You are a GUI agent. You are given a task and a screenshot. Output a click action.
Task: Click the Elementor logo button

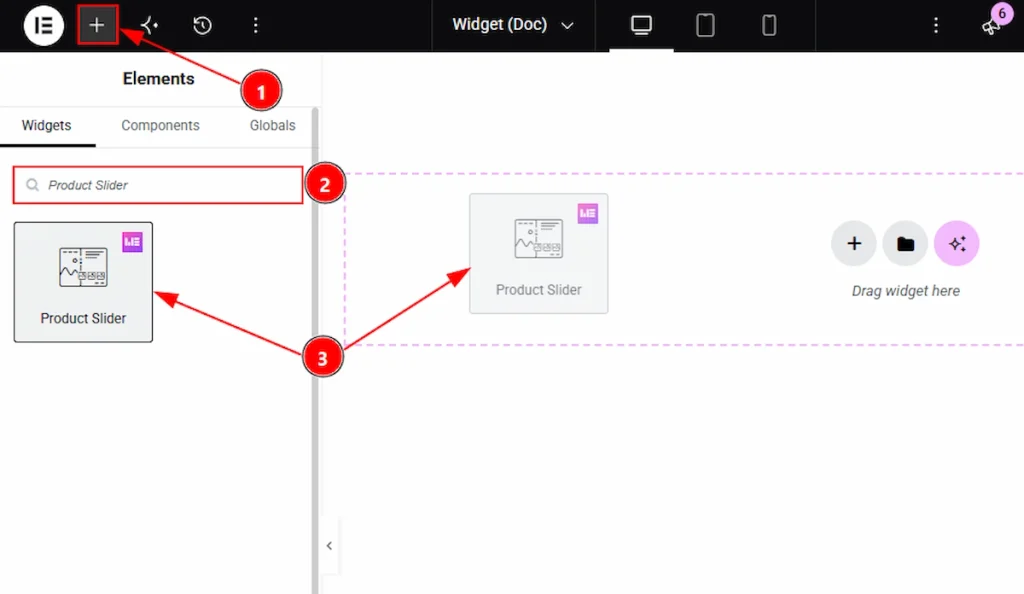[43, 25]
